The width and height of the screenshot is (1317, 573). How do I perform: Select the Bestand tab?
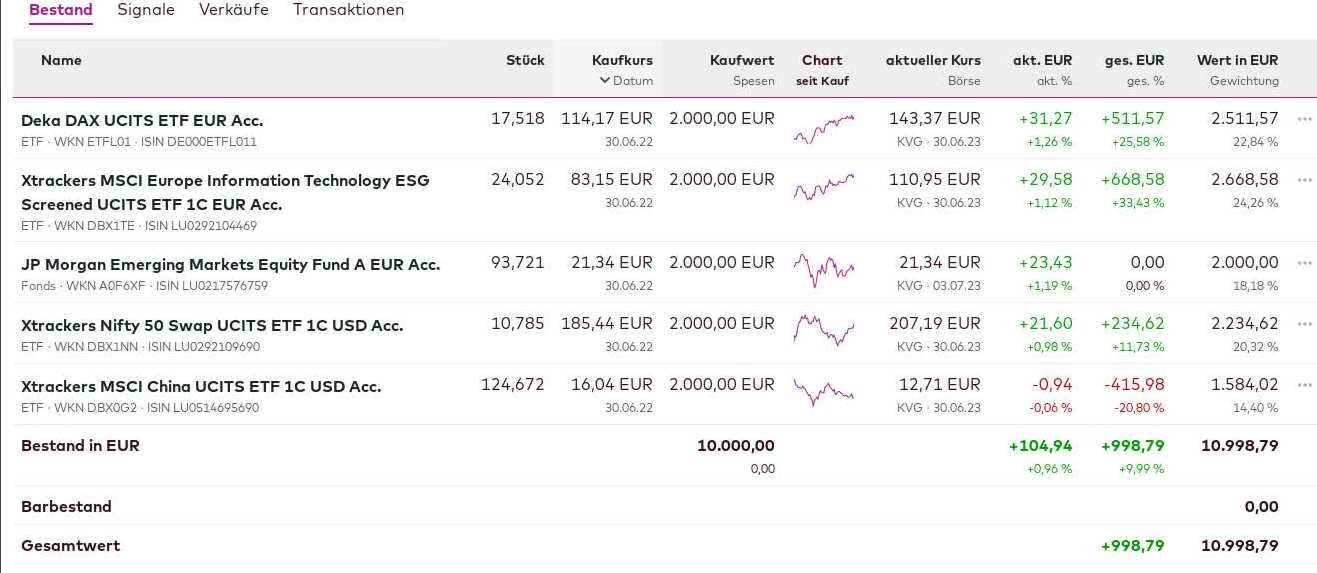coord(61,10)
